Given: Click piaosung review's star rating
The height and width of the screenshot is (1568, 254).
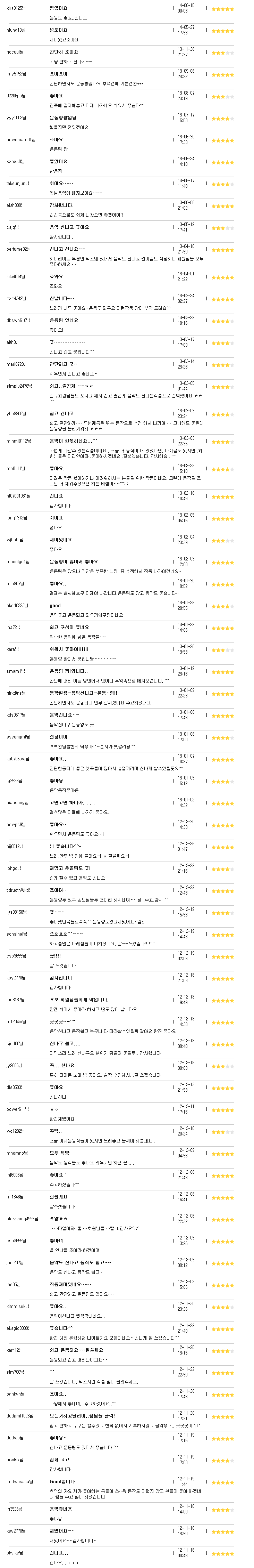Looking at the screenshot, I should click(222, 803).
